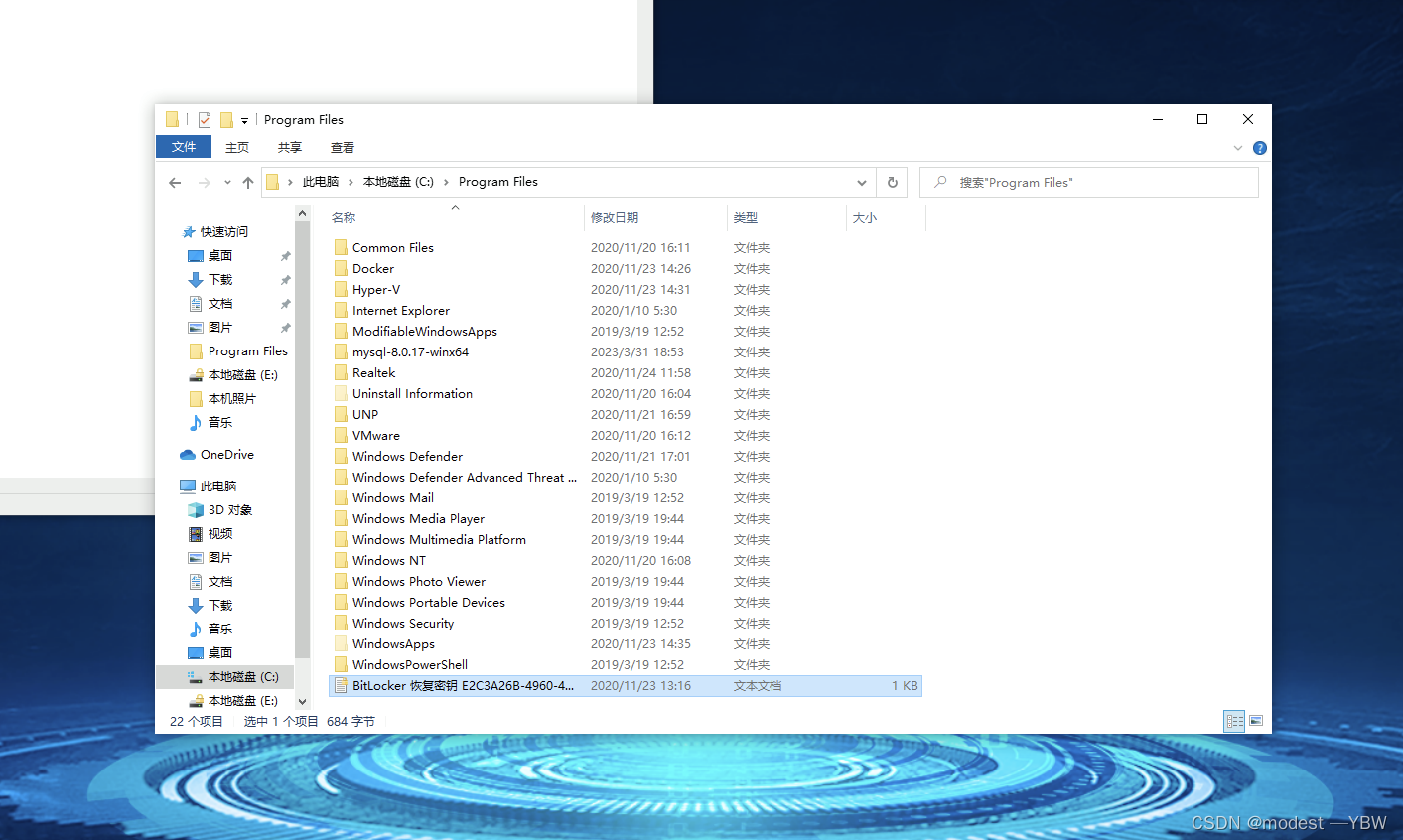Click the Internet Explorer folder icon

point(341,310)
